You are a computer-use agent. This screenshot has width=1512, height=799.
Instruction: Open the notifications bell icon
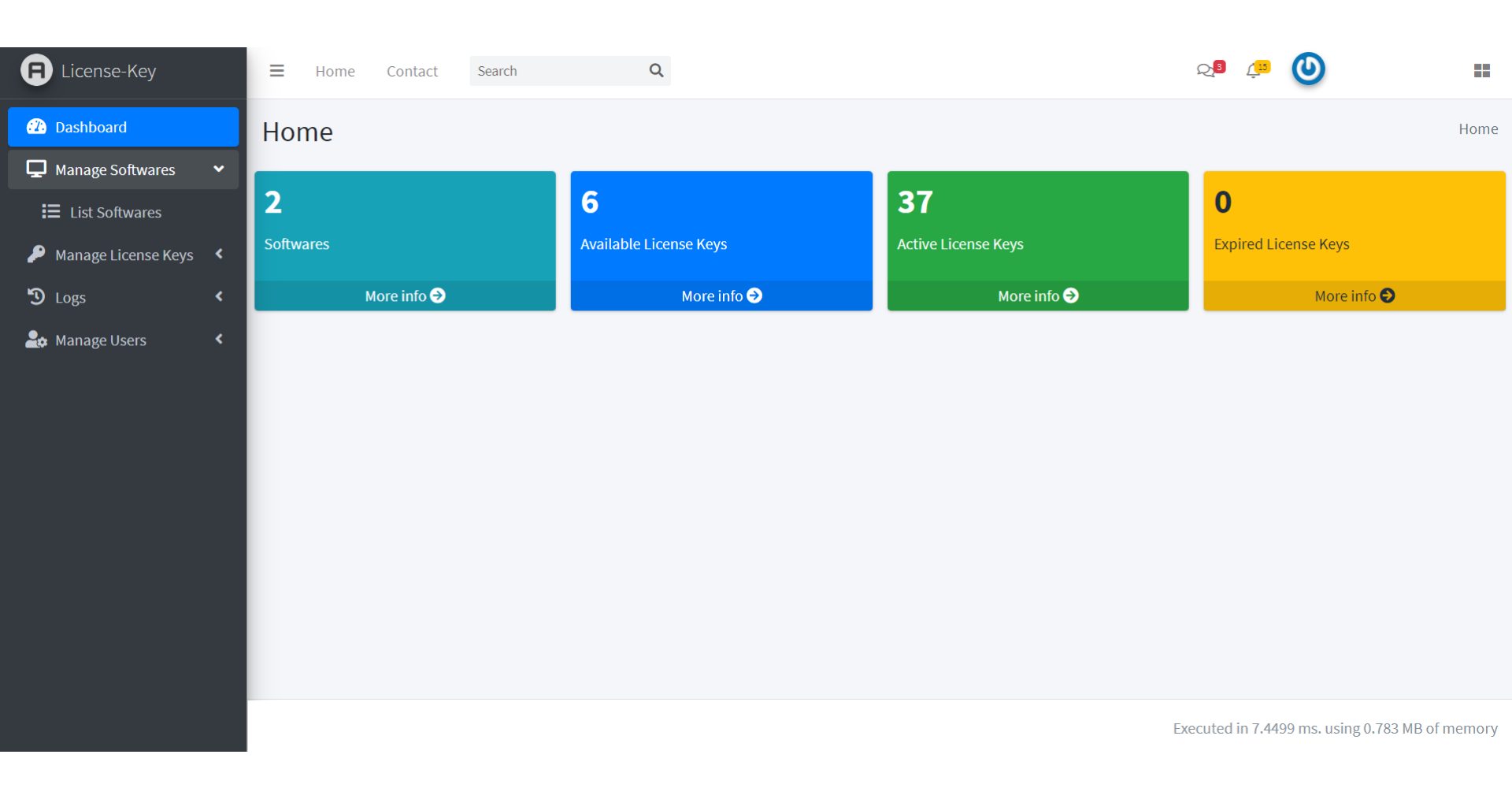1254,71
